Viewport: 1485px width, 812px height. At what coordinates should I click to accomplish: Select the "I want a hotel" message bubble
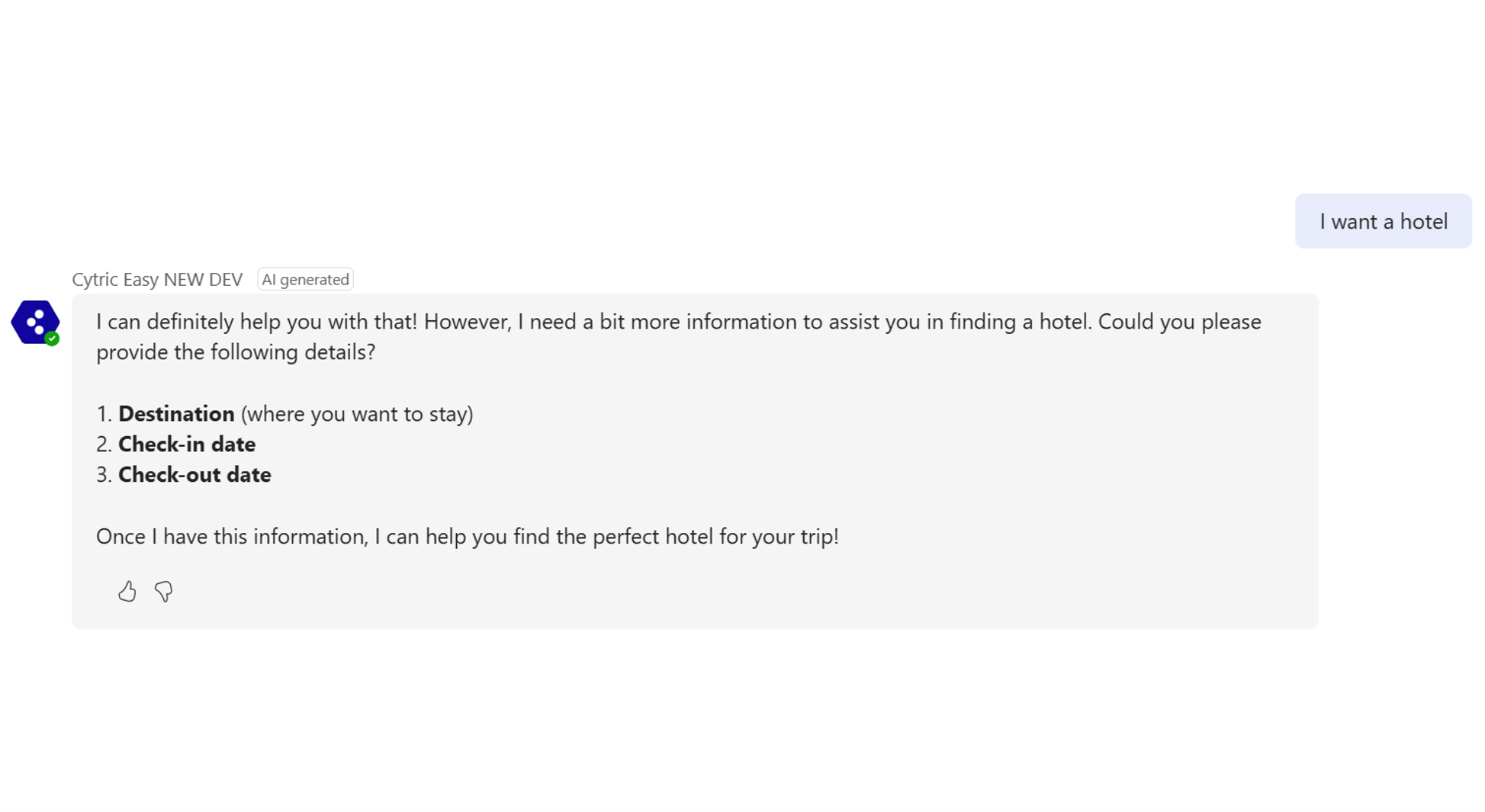point(1383,221)
